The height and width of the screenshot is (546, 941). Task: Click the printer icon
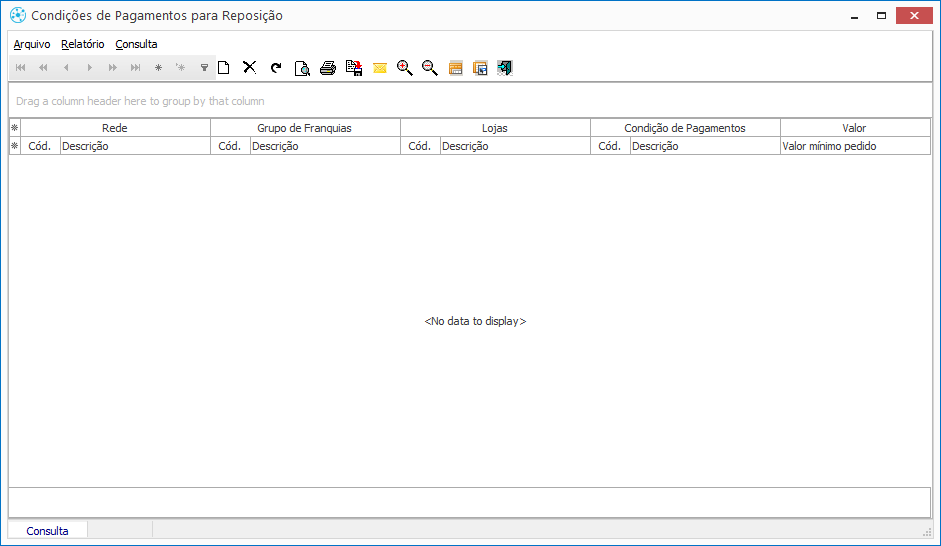(328, 68)
